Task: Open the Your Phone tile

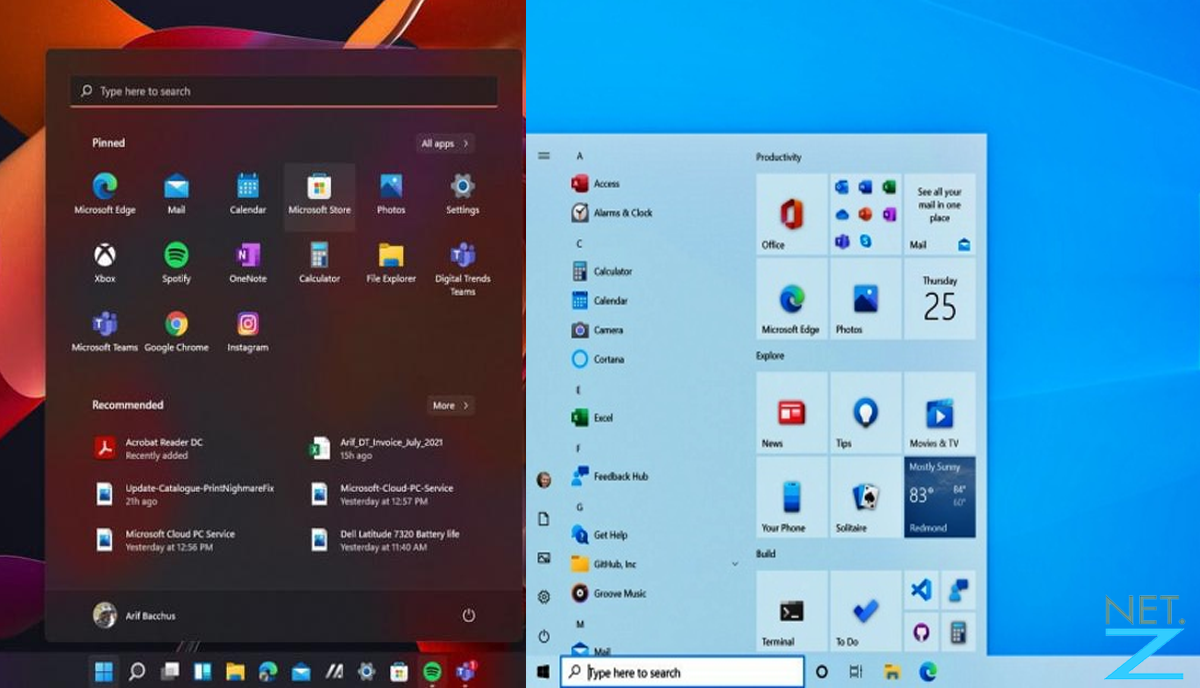Action: [x=792, y=497]
